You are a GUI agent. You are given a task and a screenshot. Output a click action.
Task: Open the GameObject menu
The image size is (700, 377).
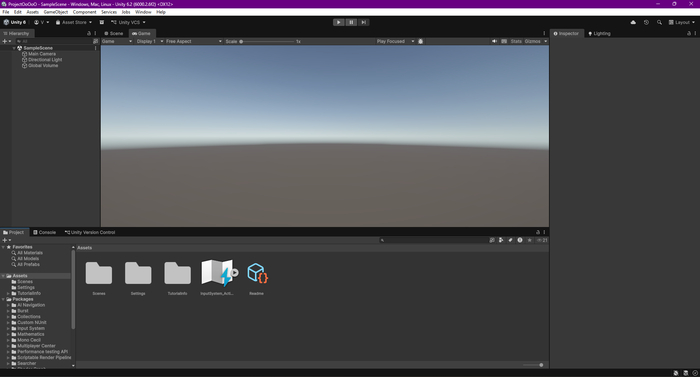[56, 12]
